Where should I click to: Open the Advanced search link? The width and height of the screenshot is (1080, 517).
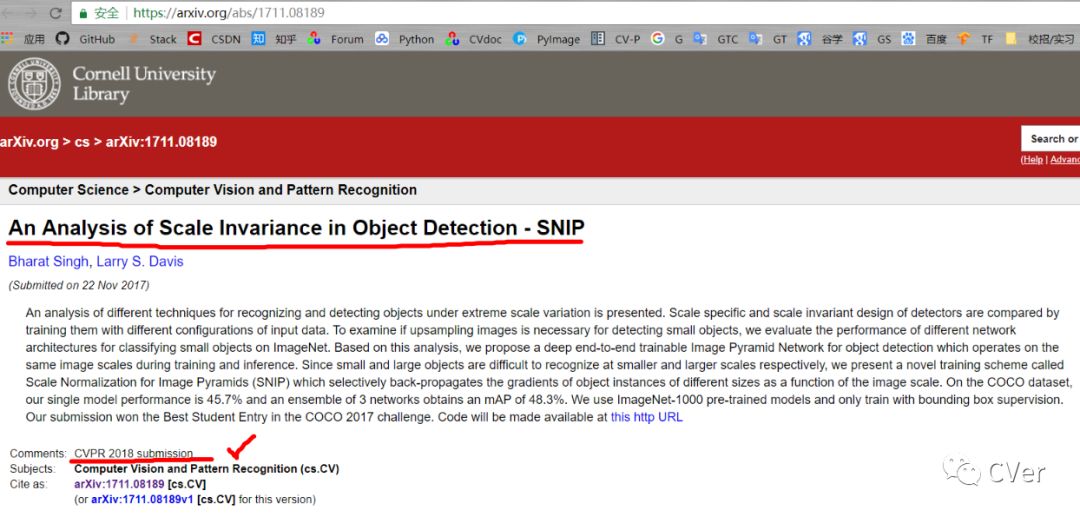(x=1065, y=160)
